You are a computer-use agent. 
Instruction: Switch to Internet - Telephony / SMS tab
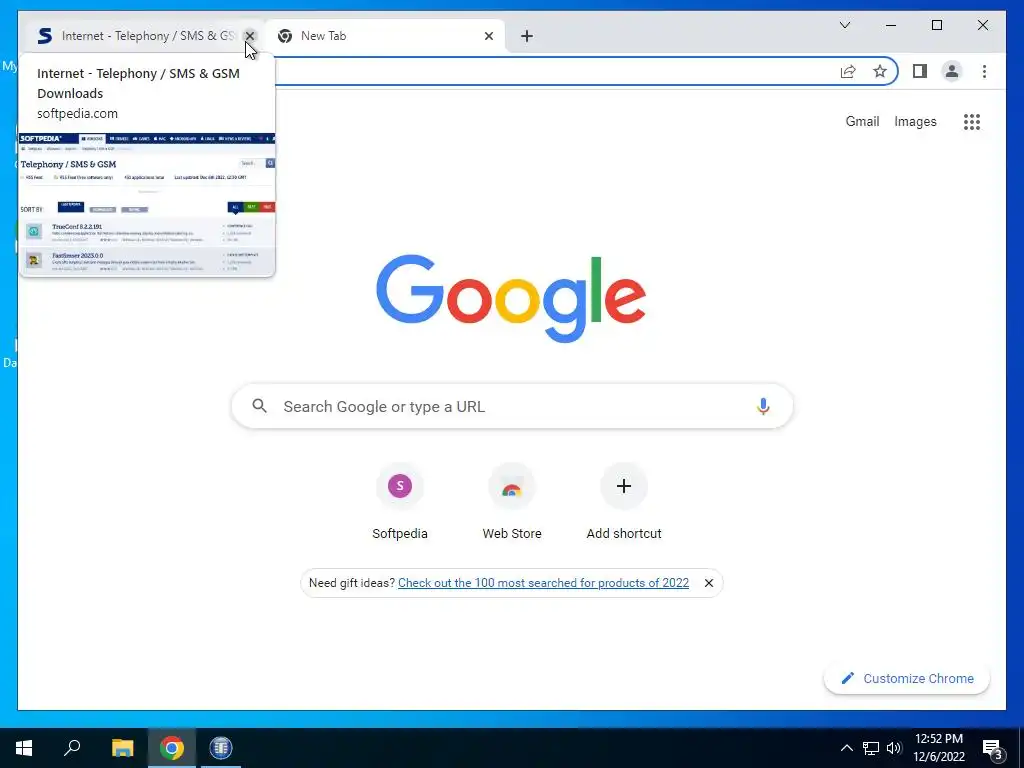tap(137, 36)
